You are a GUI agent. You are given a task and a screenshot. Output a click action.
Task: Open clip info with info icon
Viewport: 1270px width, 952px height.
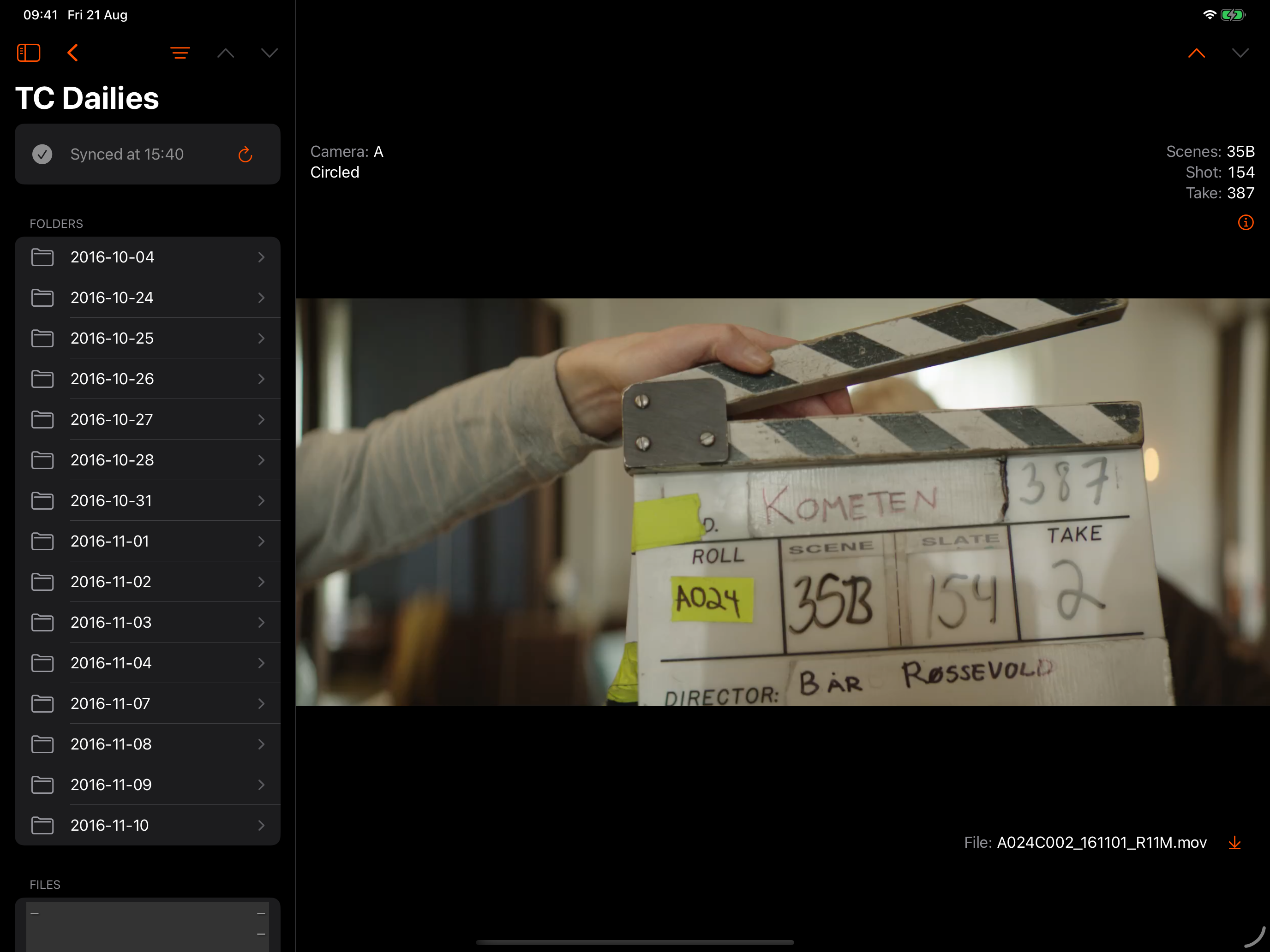[x=1246, y=222]
